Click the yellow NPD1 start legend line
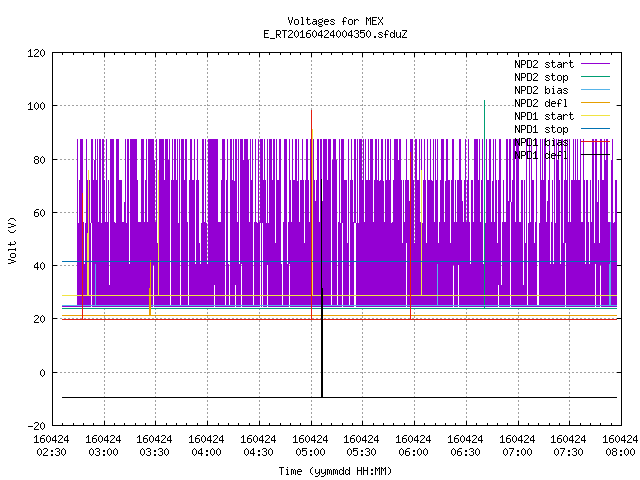The image size is (640, 480). pos(595,116)
